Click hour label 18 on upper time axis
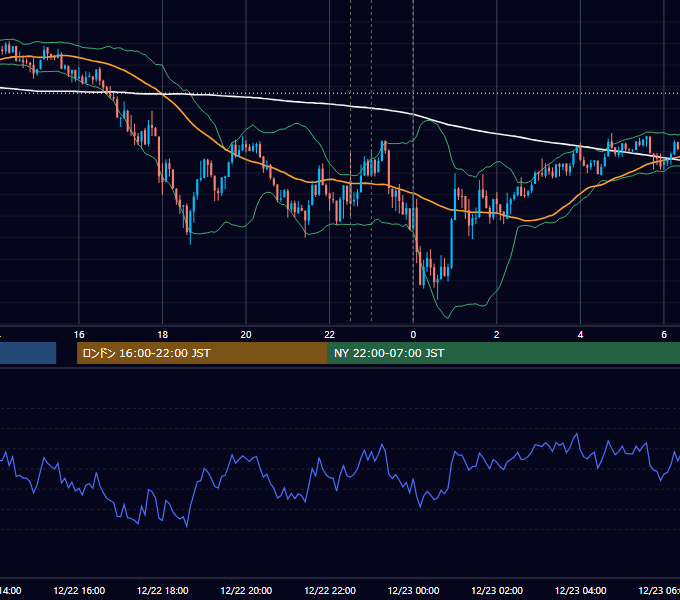This screenshot has height=600, width=680. pyautogui.click(x=163, y=335)
